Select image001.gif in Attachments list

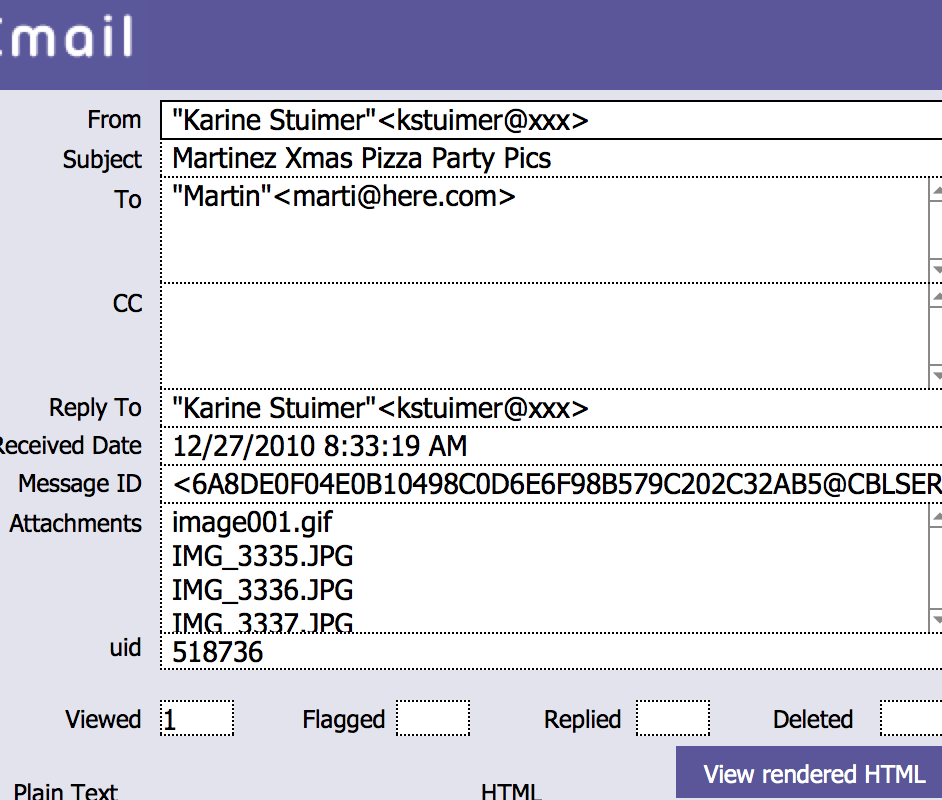pyautogui.click(x=252, y=523)
